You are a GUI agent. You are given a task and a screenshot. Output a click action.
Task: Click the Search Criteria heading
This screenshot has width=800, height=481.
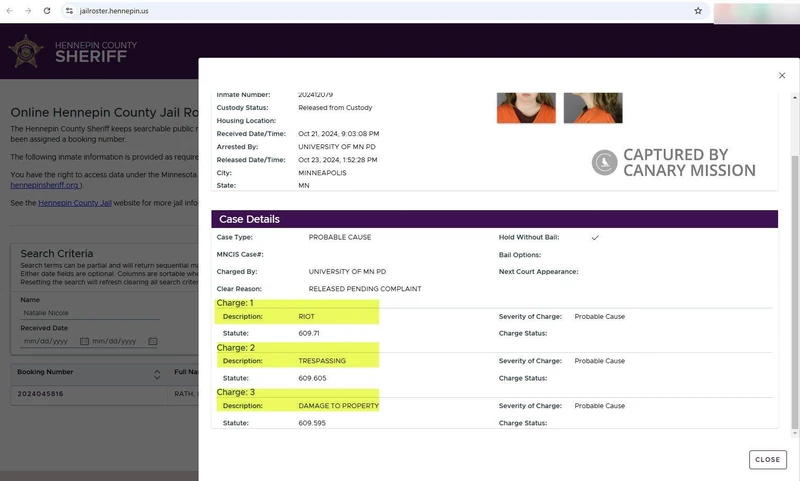[57, 254]
